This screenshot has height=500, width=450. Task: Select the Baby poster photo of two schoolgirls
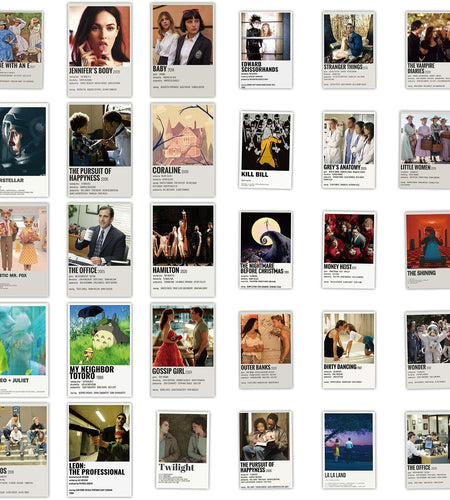pyautogui.click(x=183, y=35)
